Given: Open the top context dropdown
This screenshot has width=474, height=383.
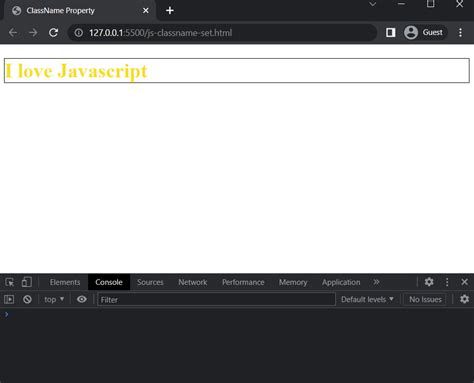Looking at the screenshot, I should tap(54, 299).
